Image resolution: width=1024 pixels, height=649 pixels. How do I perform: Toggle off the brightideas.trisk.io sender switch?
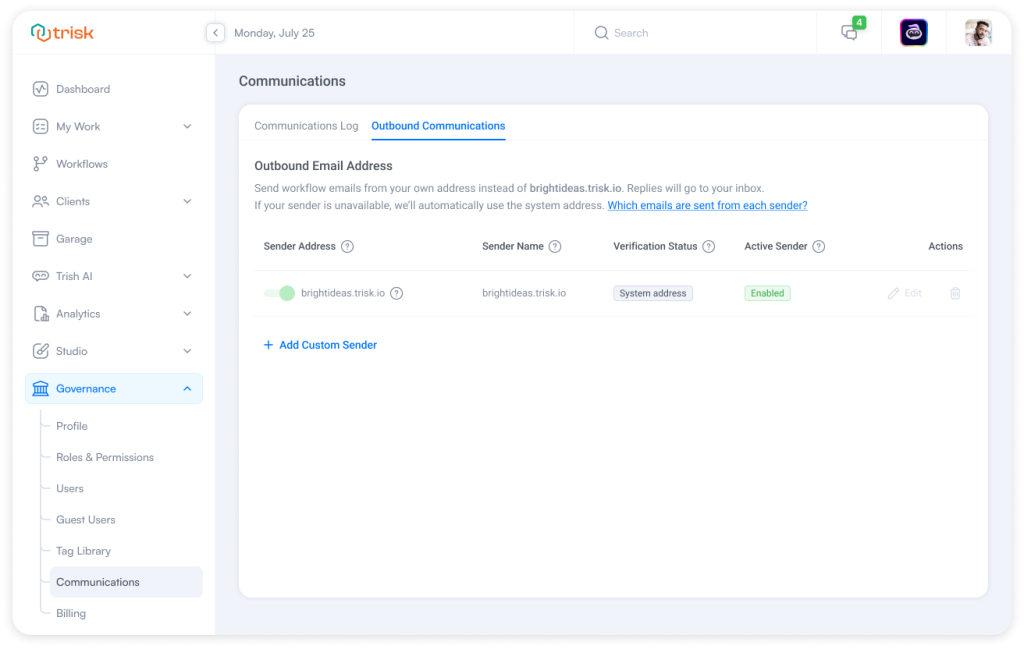coord(279,293)
